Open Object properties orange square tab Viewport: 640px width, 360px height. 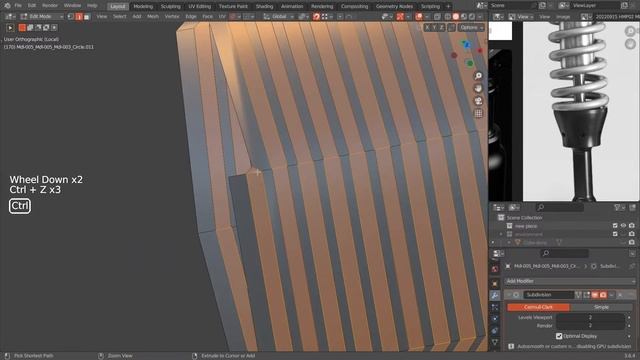coord(495,283)
